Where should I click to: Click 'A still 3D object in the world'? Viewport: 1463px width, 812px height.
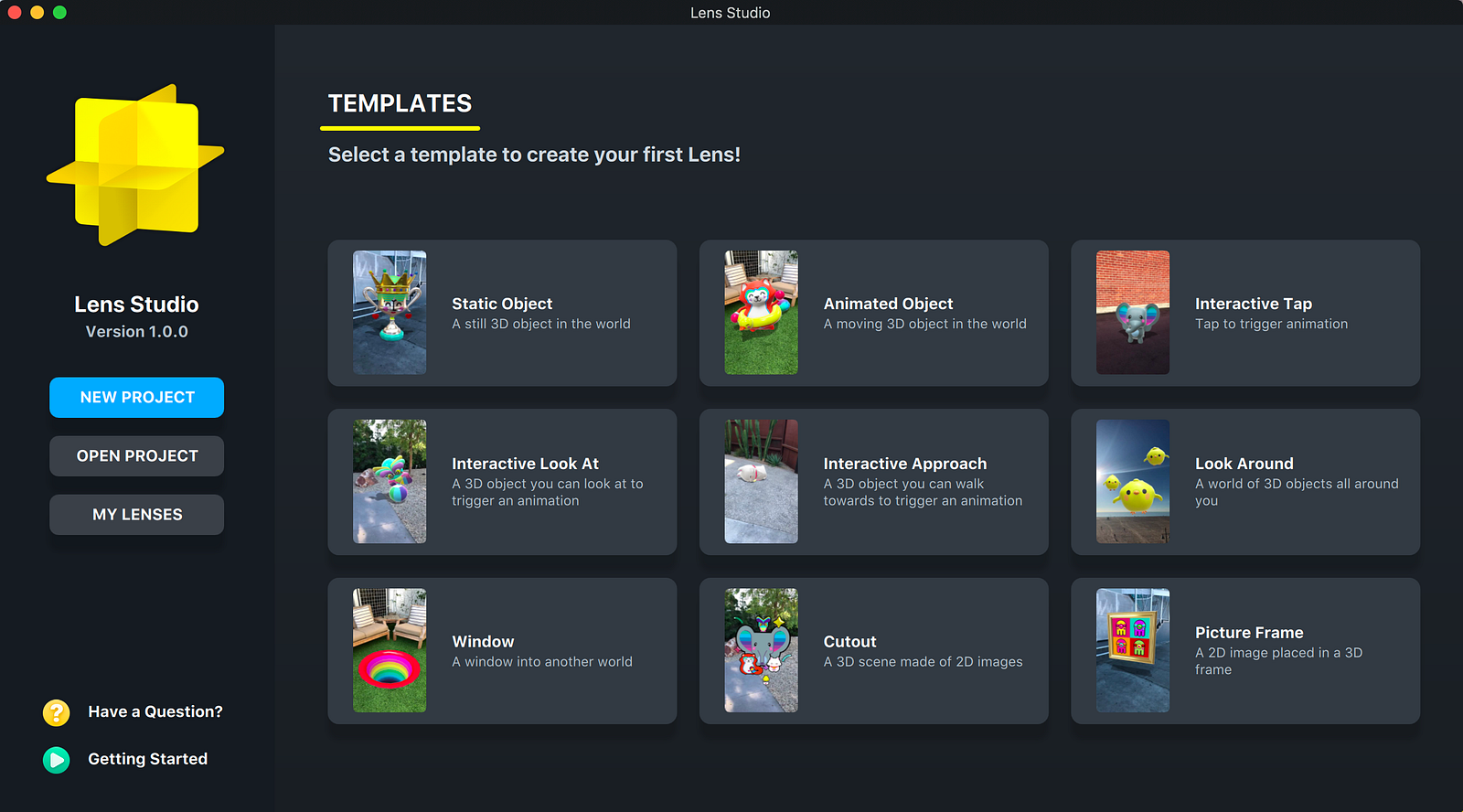click(541, 324)
